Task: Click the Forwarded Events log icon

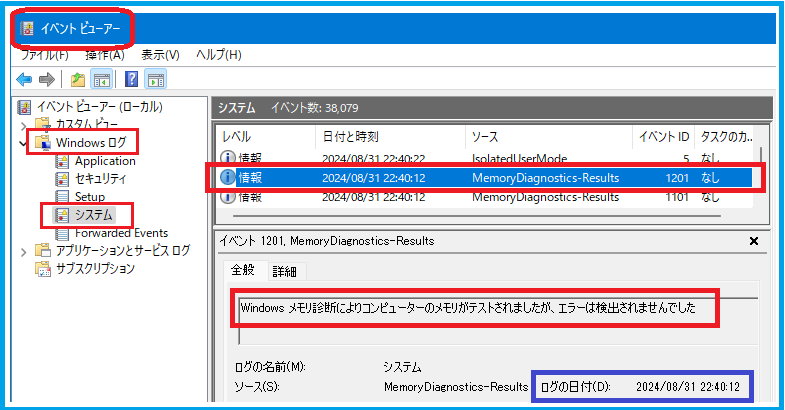Action: [x=62, y=233]
